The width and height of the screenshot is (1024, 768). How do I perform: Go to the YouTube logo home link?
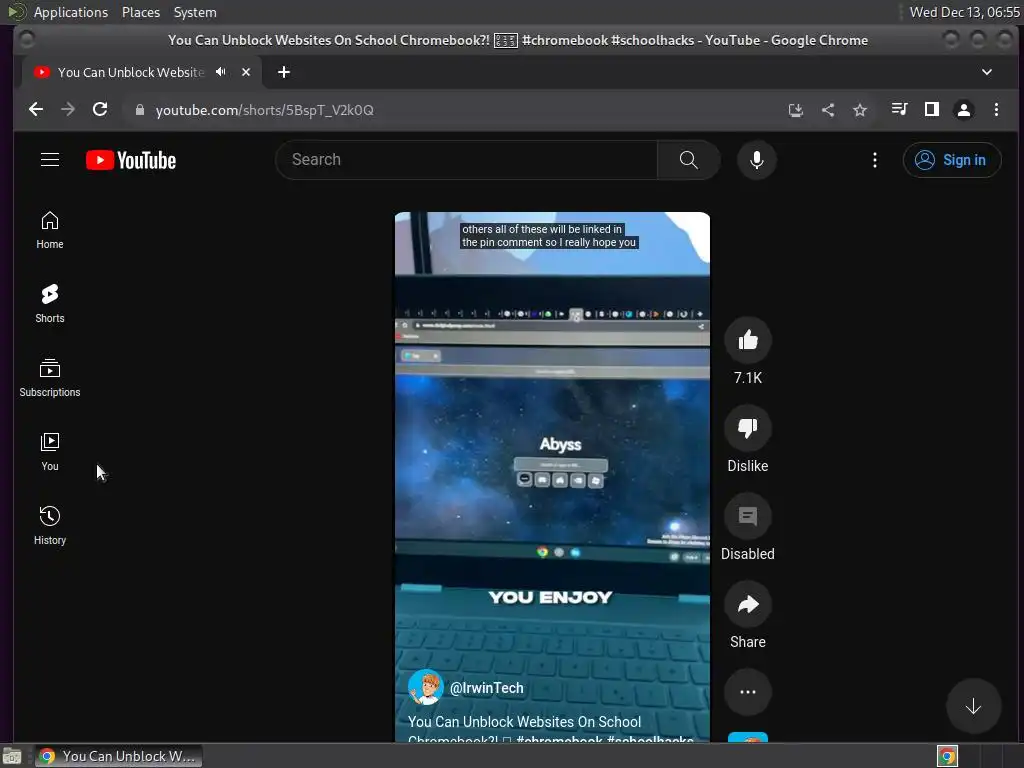point(131,160)
